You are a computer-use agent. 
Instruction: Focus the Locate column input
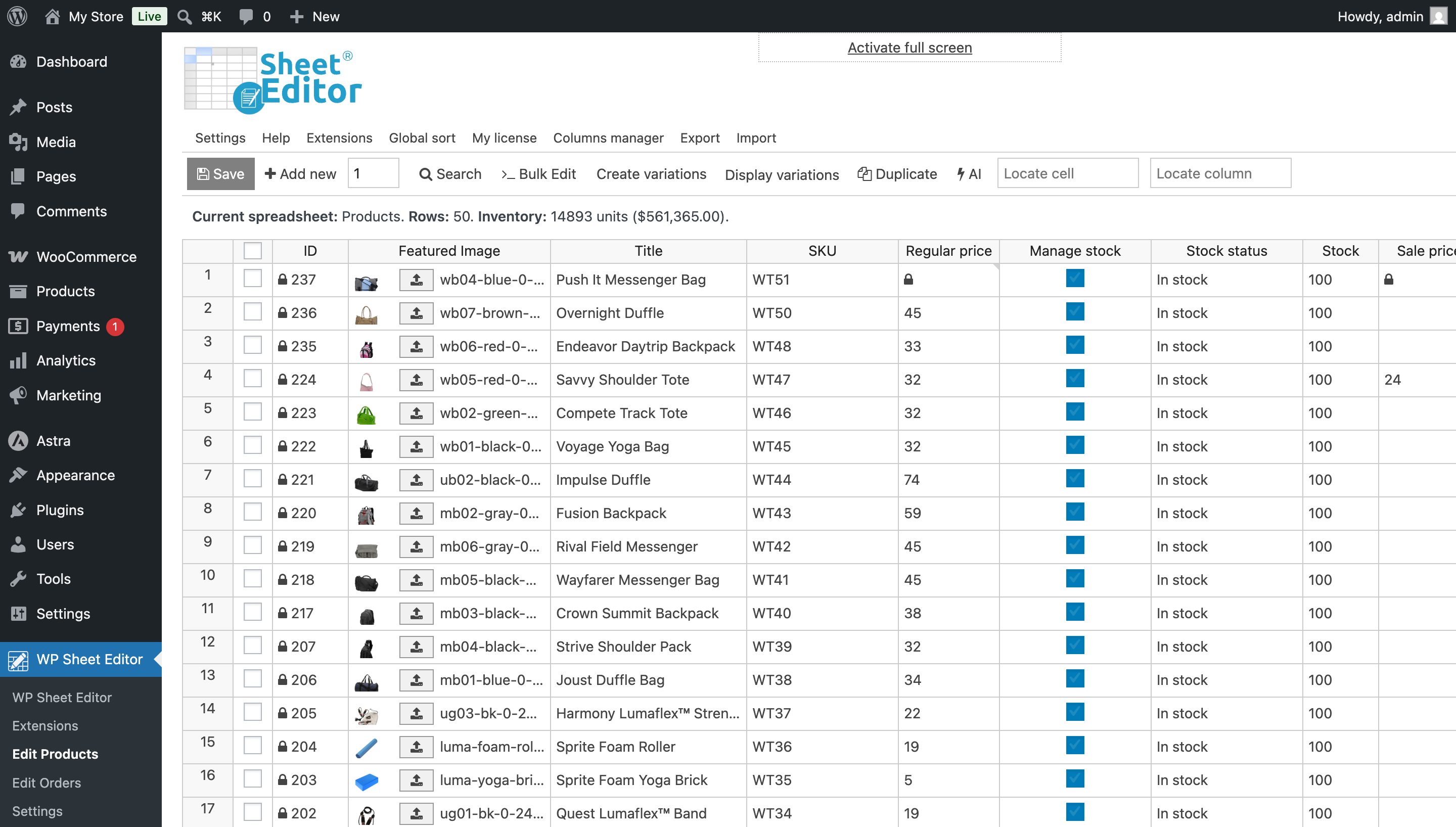(1220, 173)
